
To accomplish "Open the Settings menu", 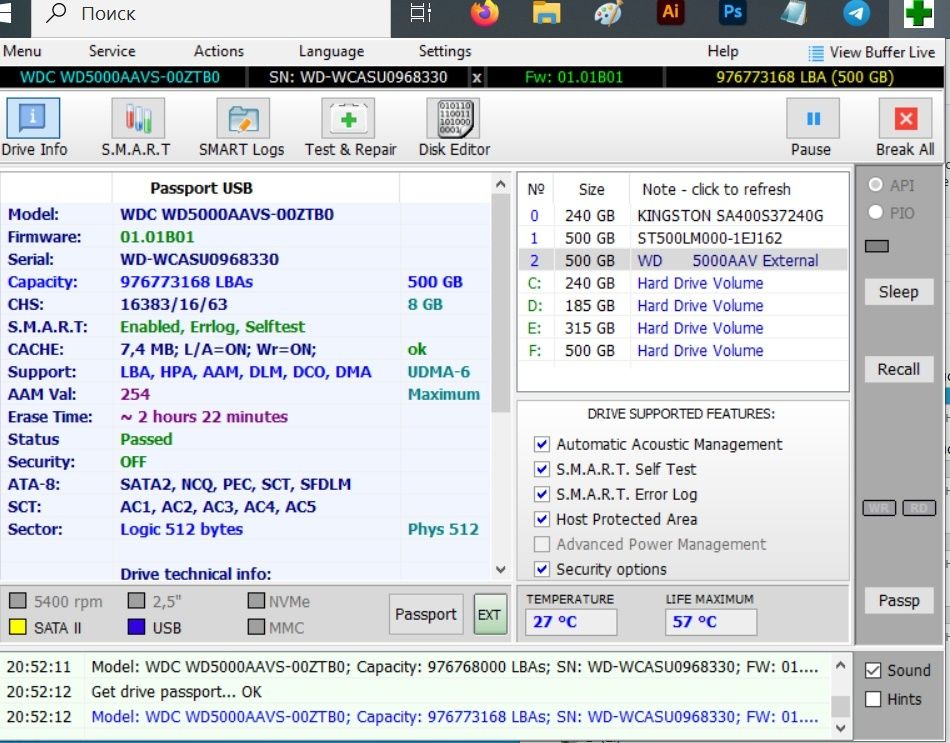I will [x=445, y=51].
